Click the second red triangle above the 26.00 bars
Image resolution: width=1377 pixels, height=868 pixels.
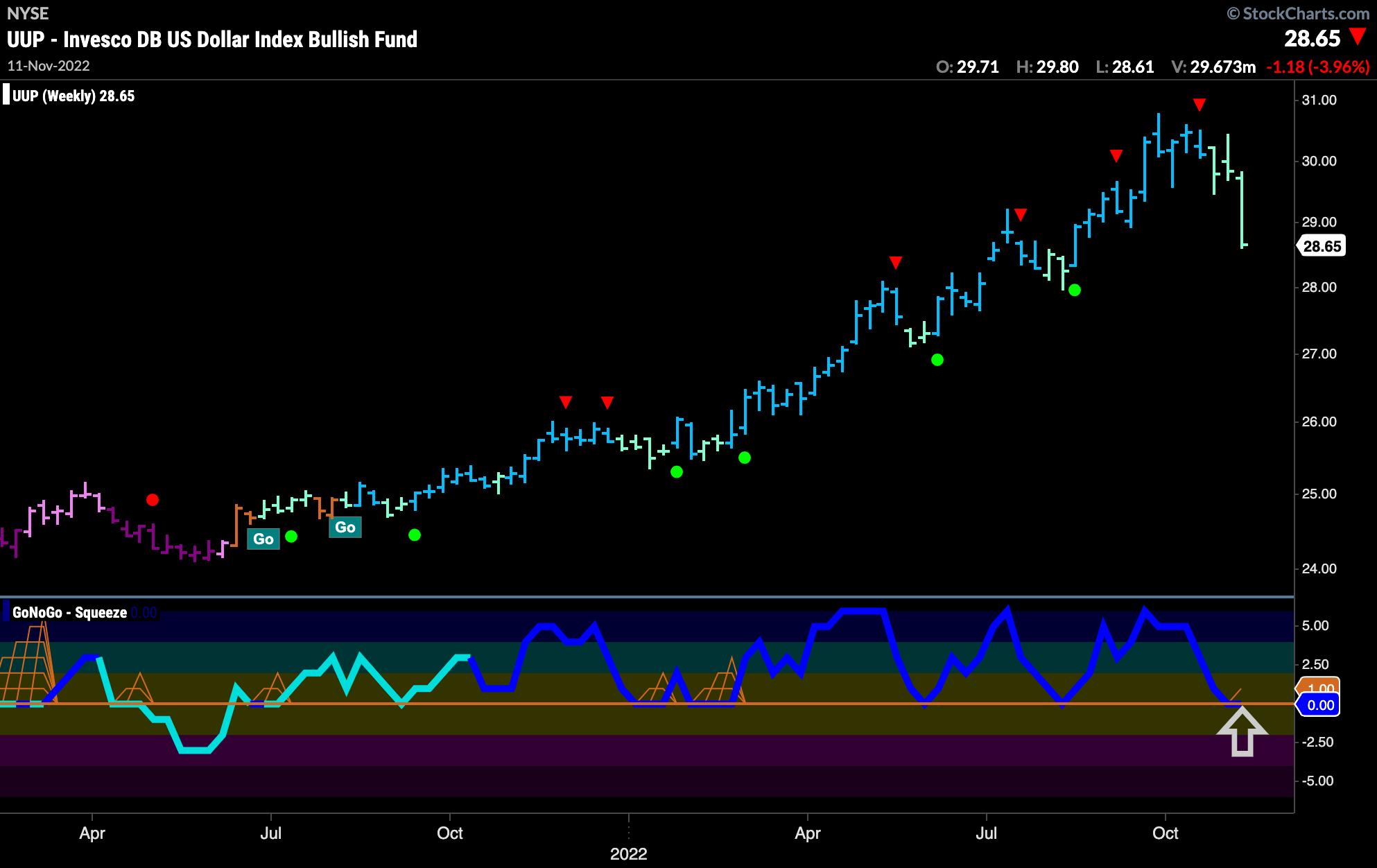[607, 402]
